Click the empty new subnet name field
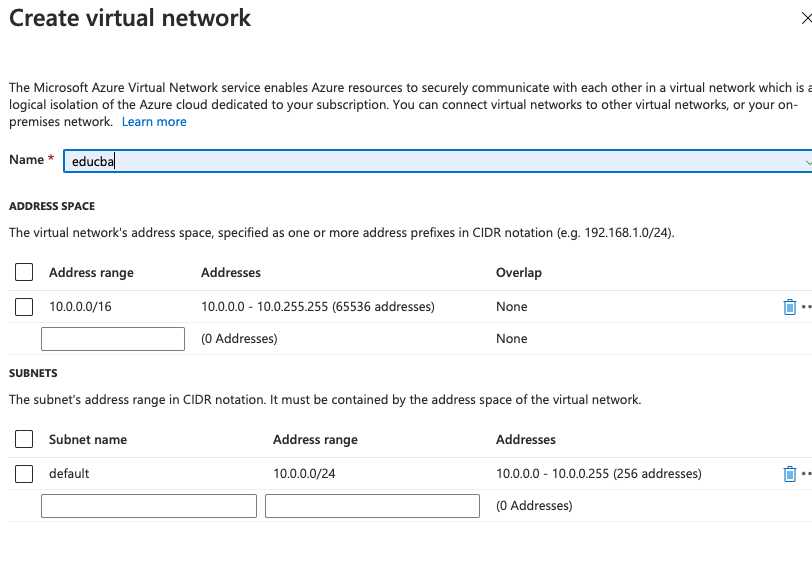 (x=149, y=506)
